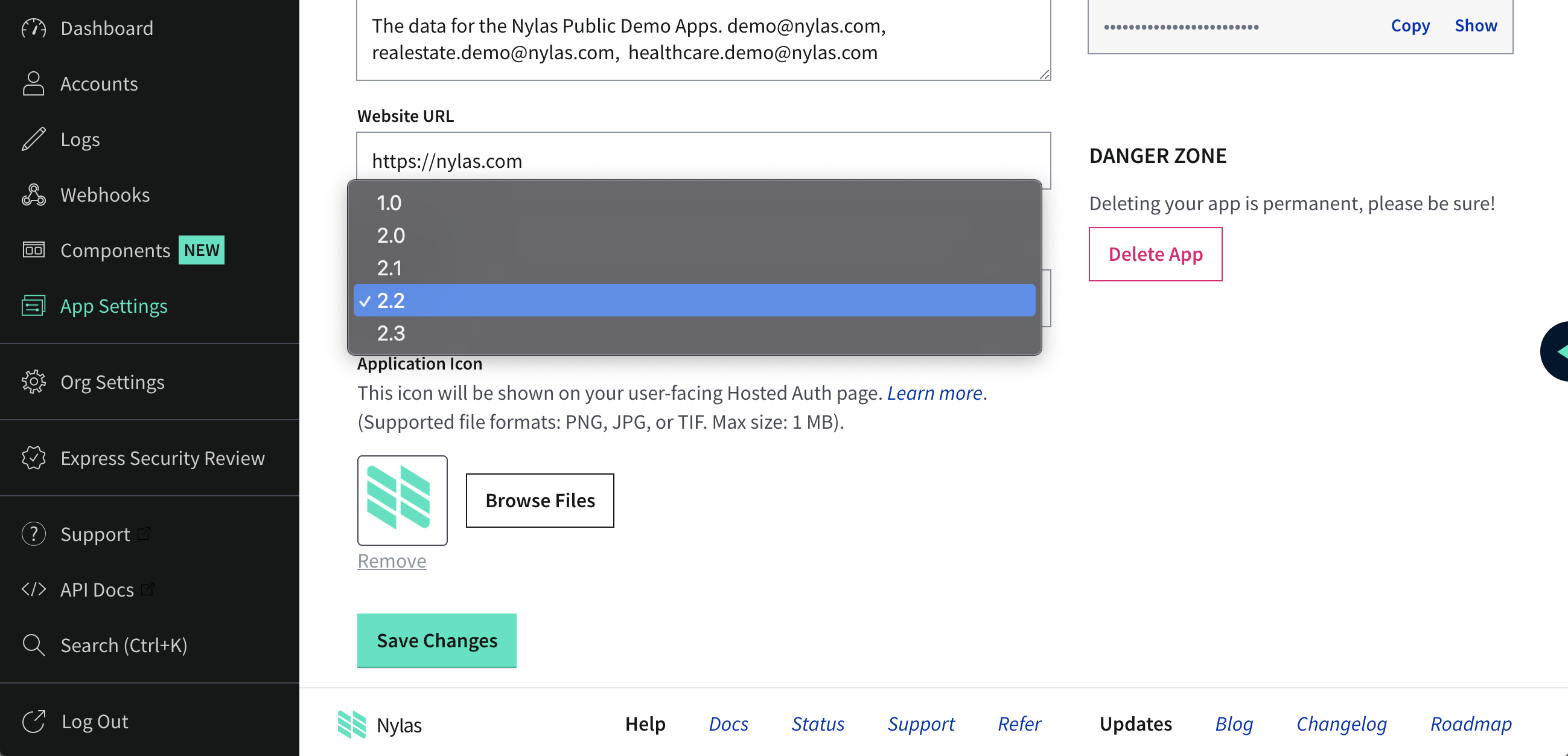This screenshot has width=1568, height=756.
Task: Click the Express Security Review badge icon
Action: click(33, 458)
